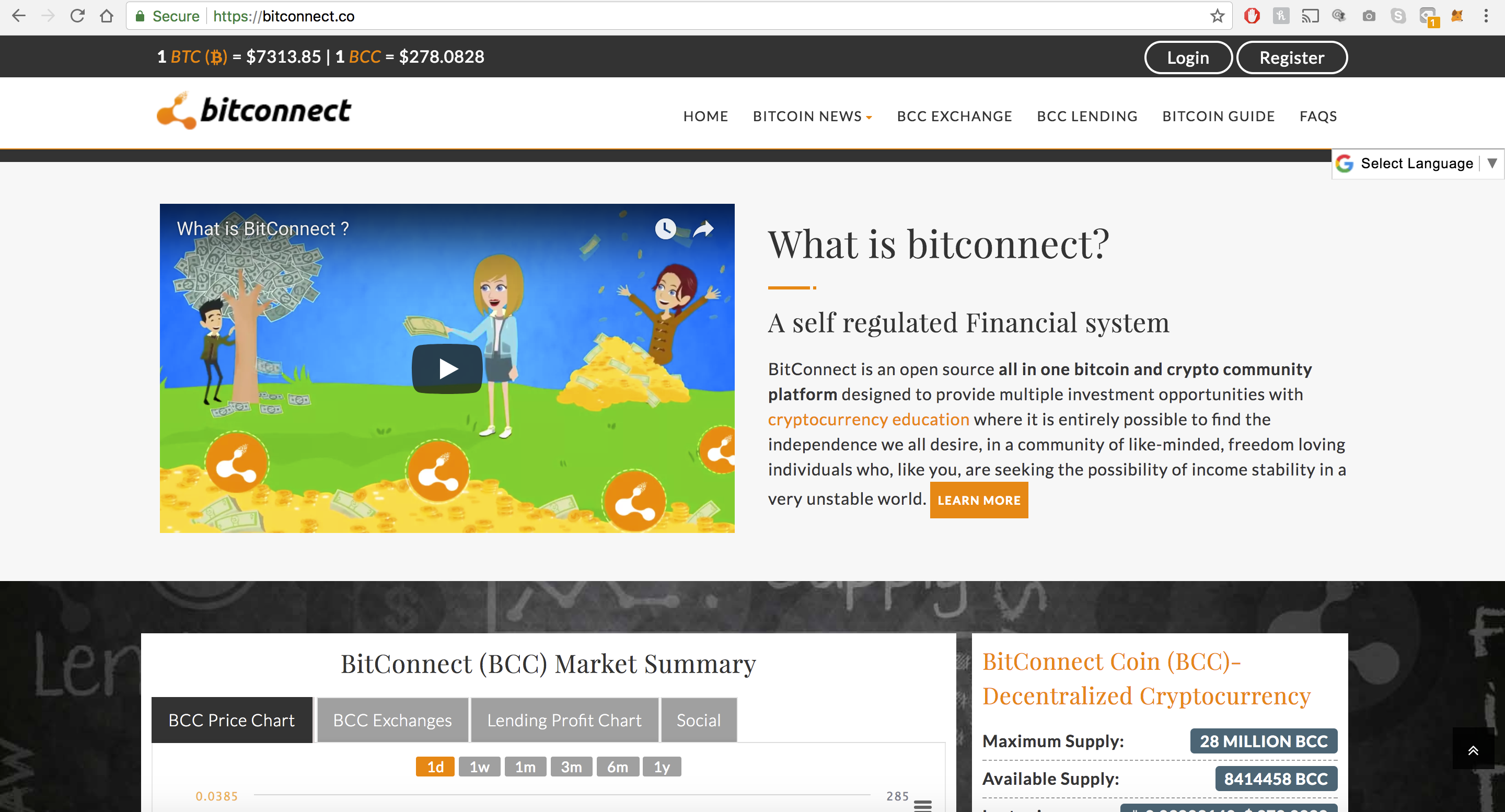
Task: Select the 1w chart range
Action: [479, 767]
